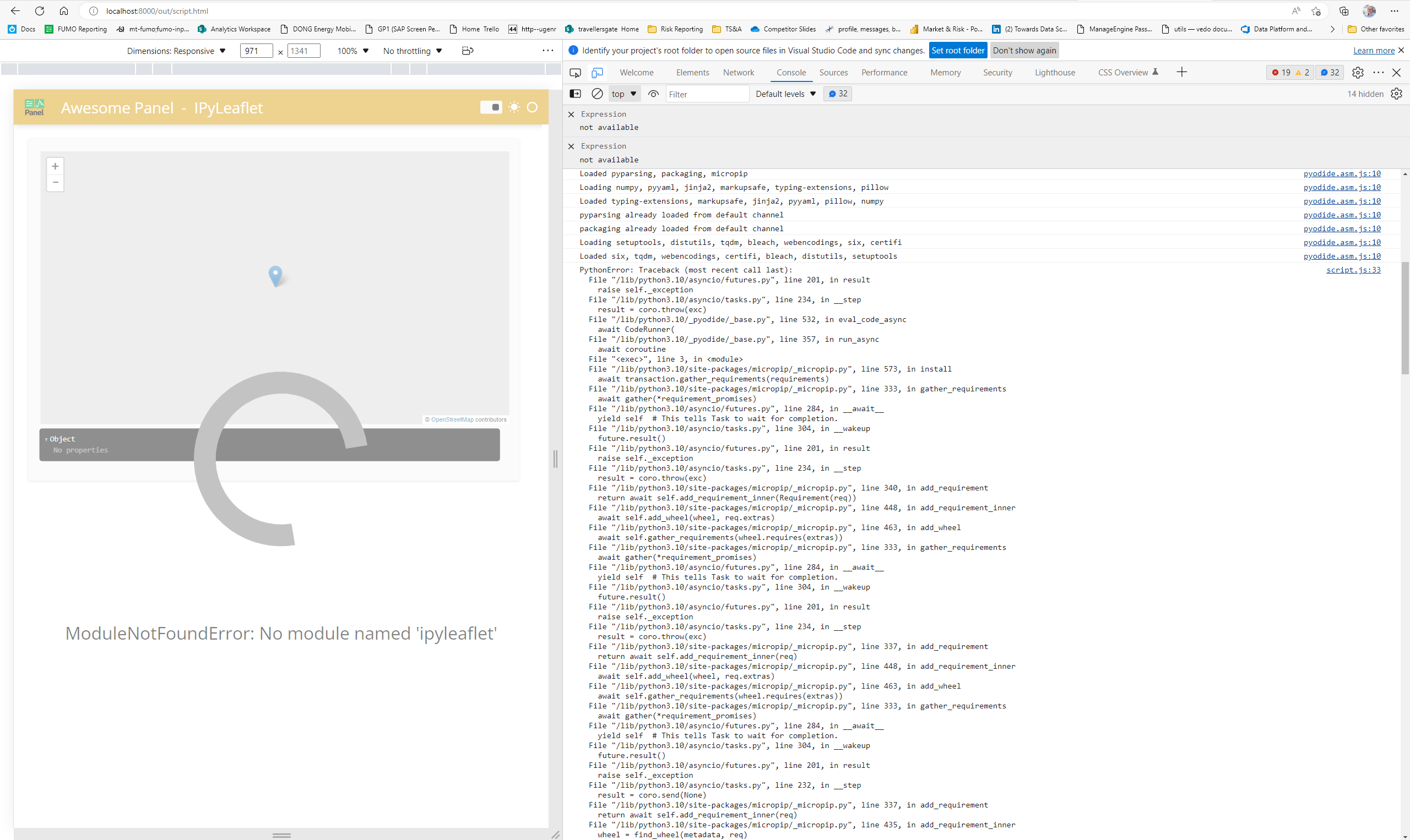Toggle the live expression eye icon

point(652,94)
